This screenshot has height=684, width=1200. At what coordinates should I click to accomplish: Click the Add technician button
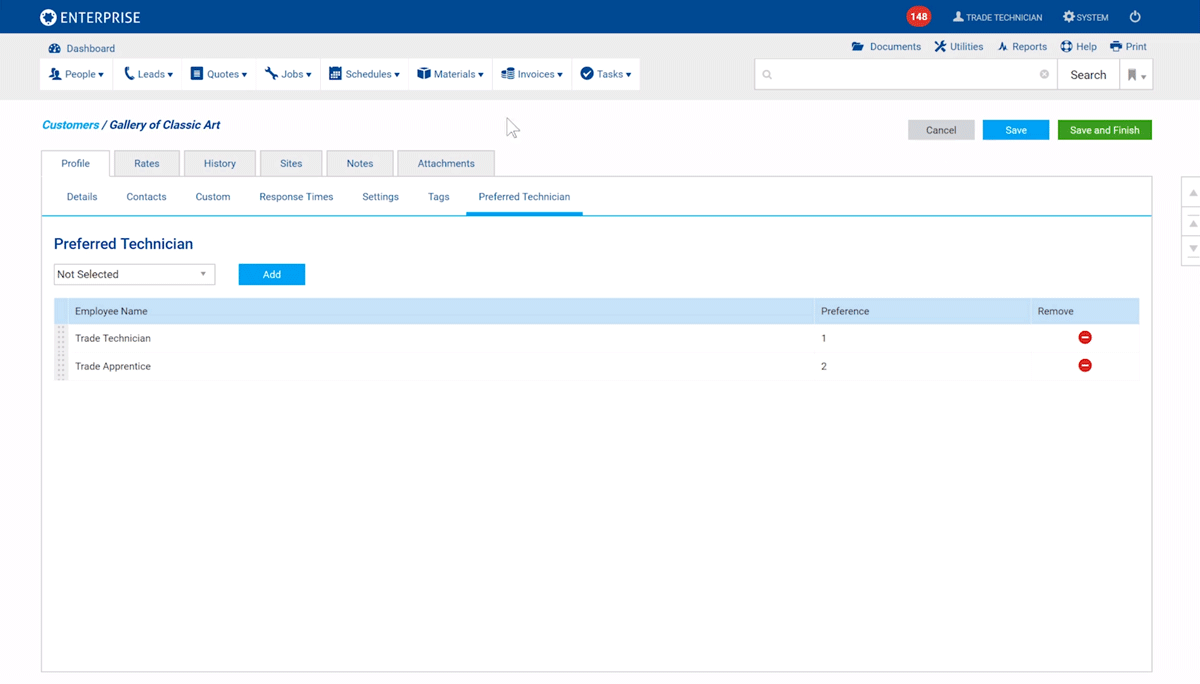272,274
